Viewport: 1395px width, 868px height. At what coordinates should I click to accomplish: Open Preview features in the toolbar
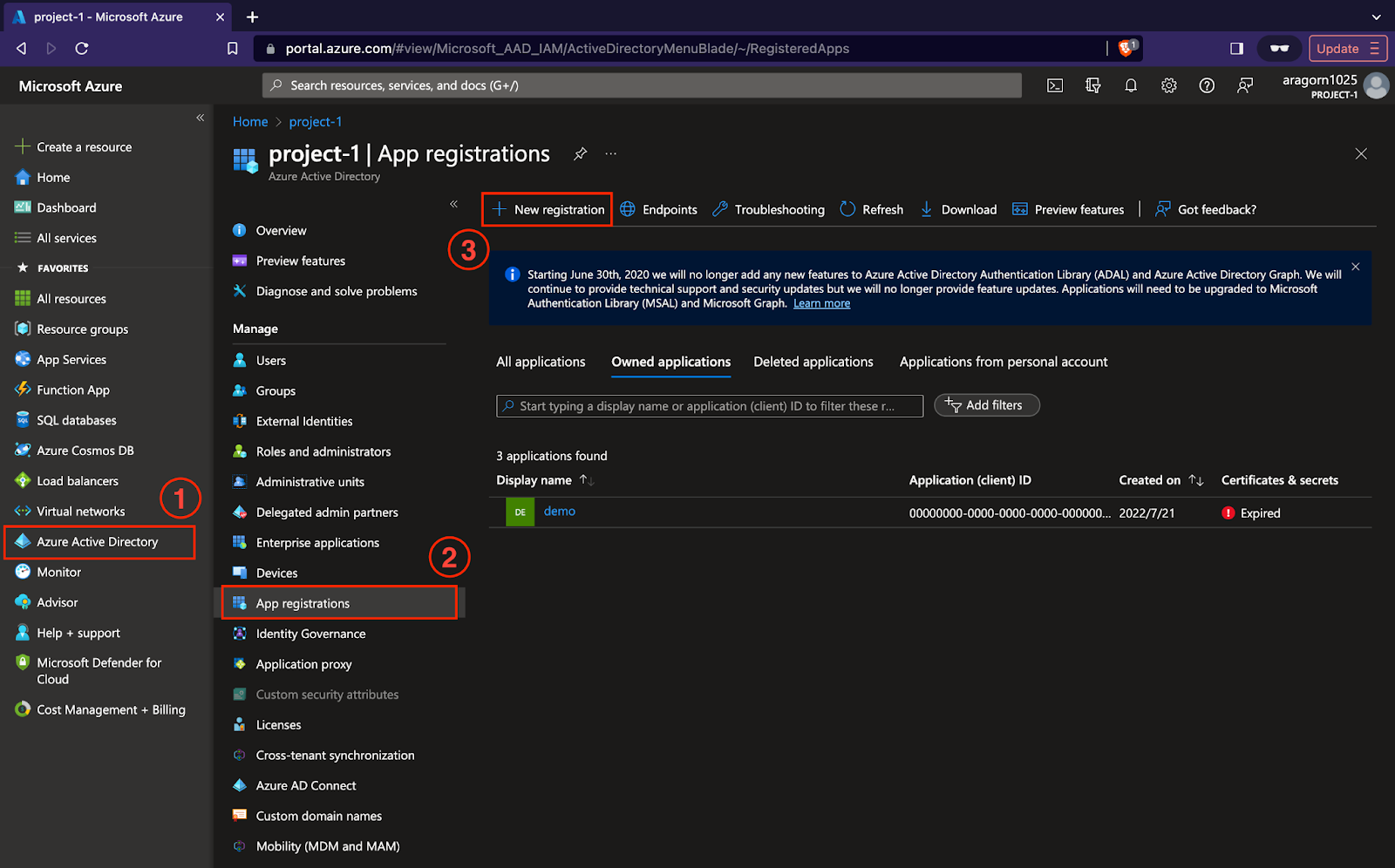point(1068,210)
